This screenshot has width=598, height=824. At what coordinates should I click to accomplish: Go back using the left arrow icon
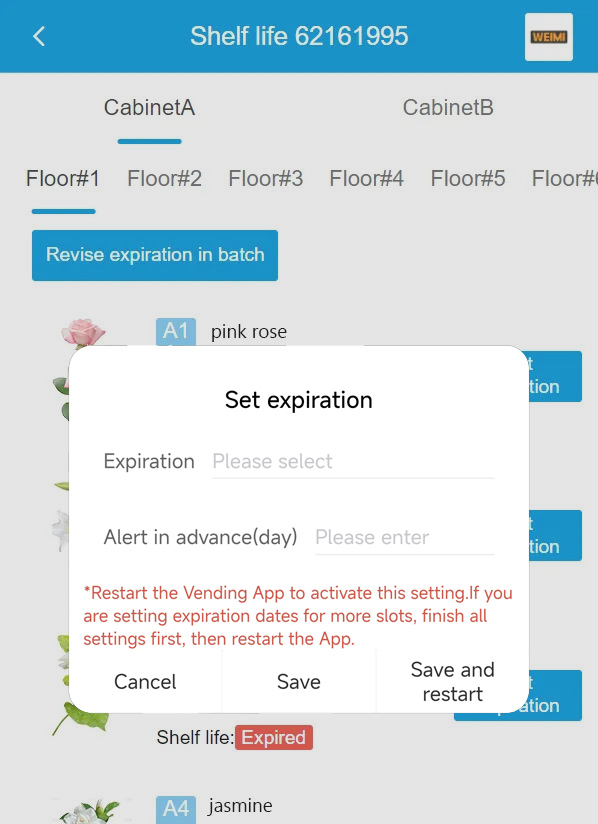click(39, 37)
